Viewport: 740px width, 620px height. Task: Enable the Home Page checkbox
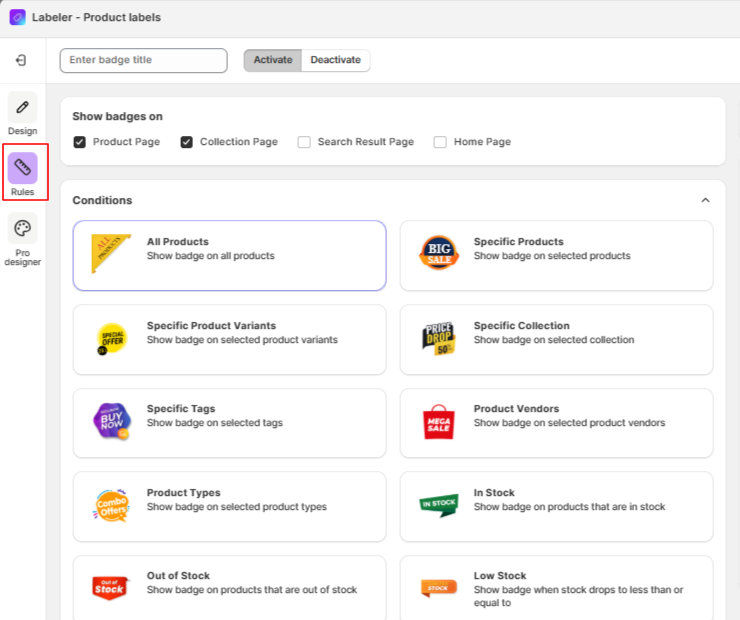click(x=440, y=142)
